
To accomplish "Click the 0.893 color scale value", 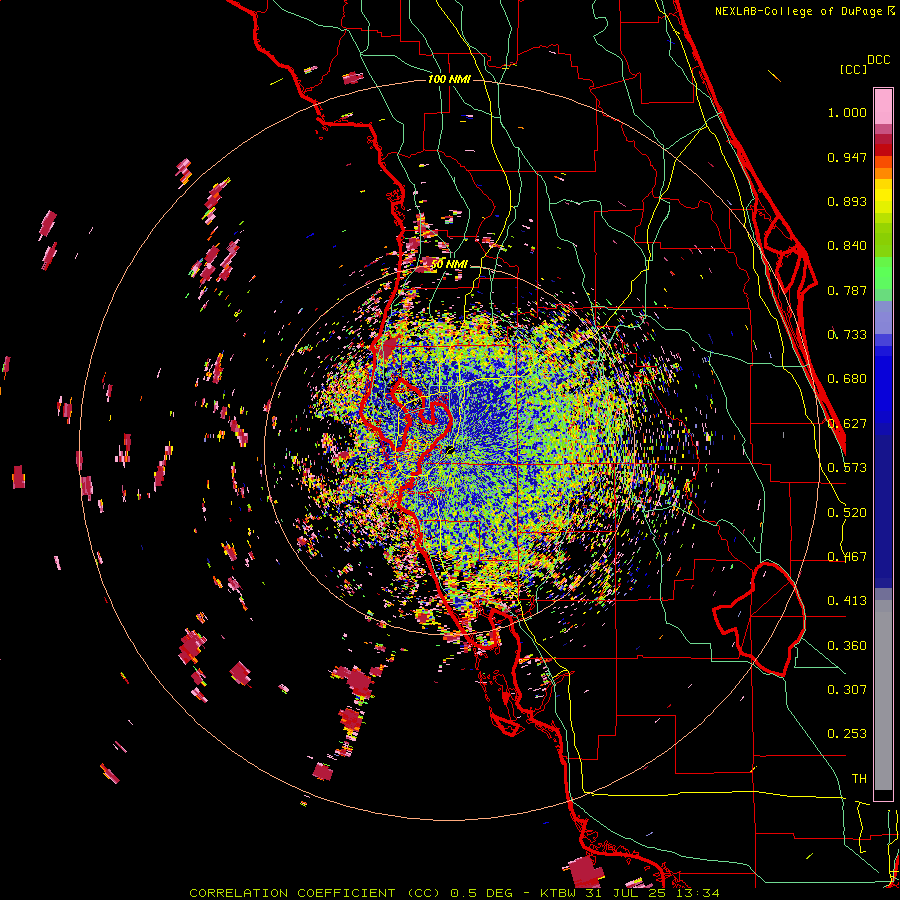I will pos(847,201).
